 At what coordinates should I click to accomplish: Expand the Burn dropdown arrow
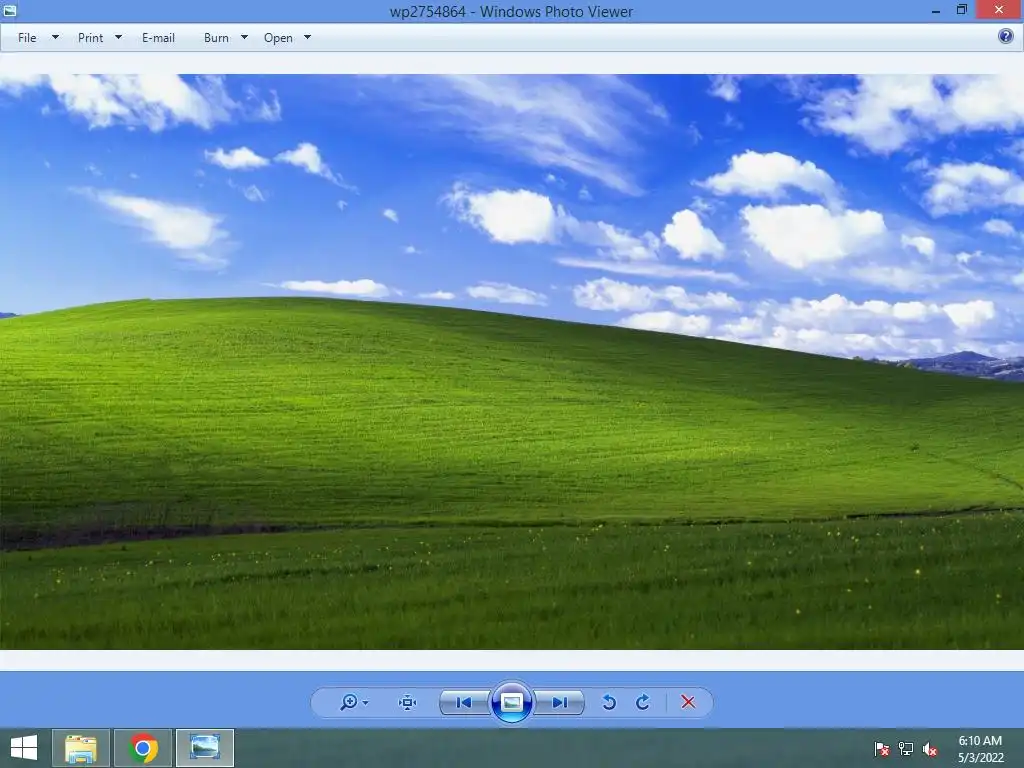click(244, 37)
